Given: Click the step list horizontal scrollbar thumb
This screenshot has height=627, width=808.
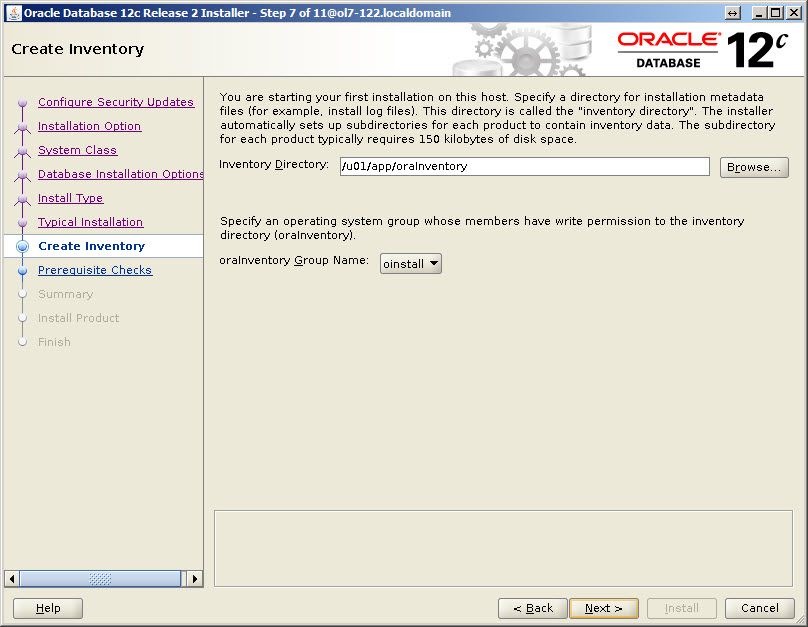Looking at the screenshot, I should (x=100, y=579).
